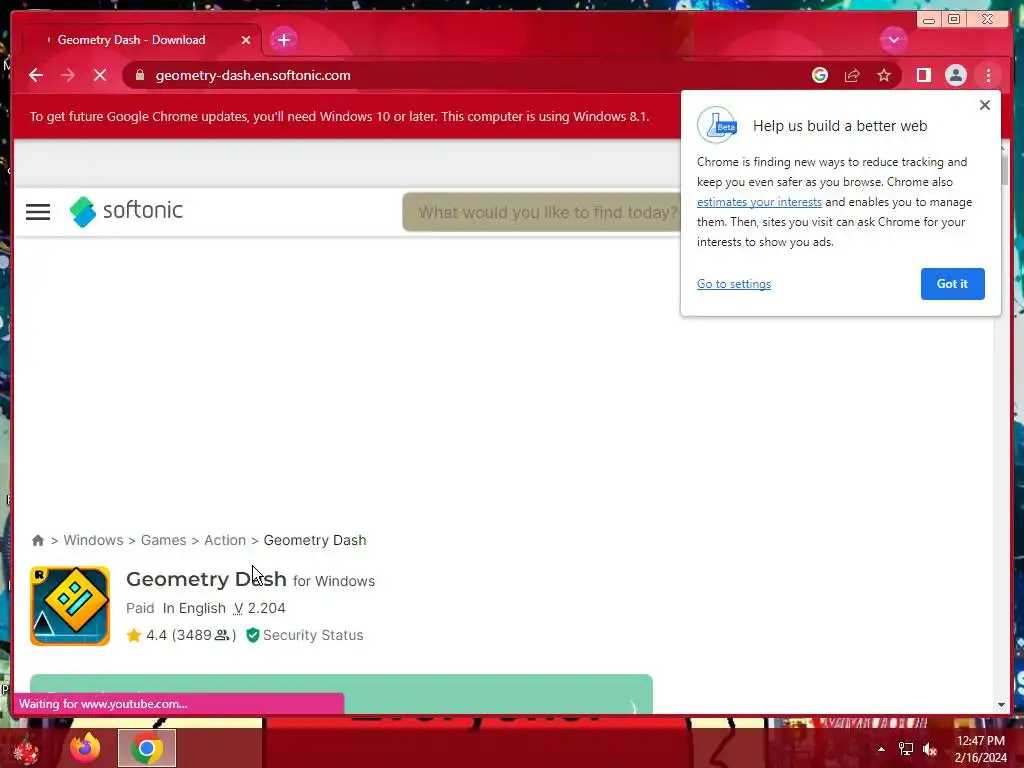Open the Chrome side panel icon
The image size is (1024, 768).
(923, 75)
